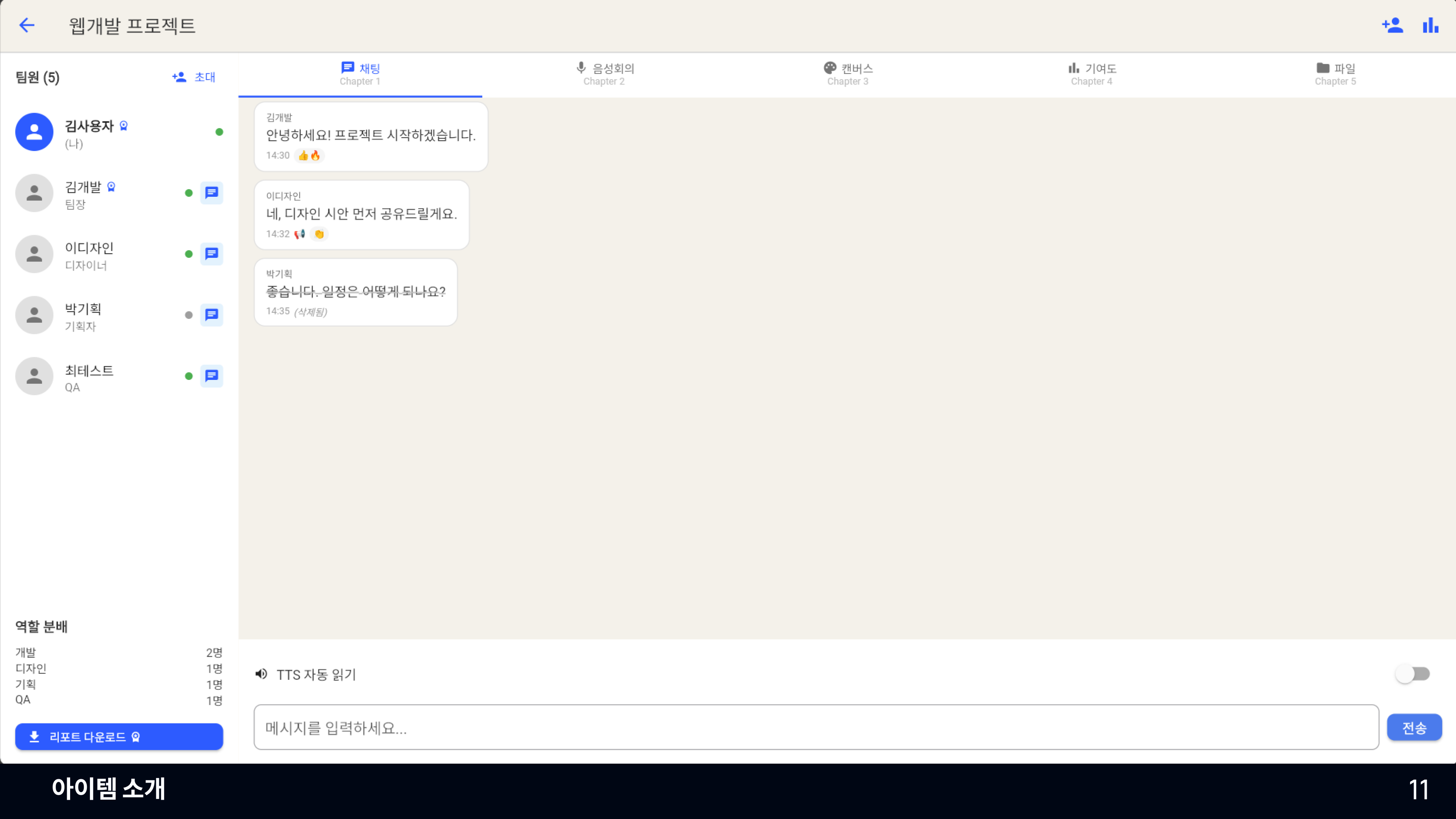The height and width of the screenshot is (819, 1456).
Task: Click 리포트 다운로드 button
Action: 119,736
